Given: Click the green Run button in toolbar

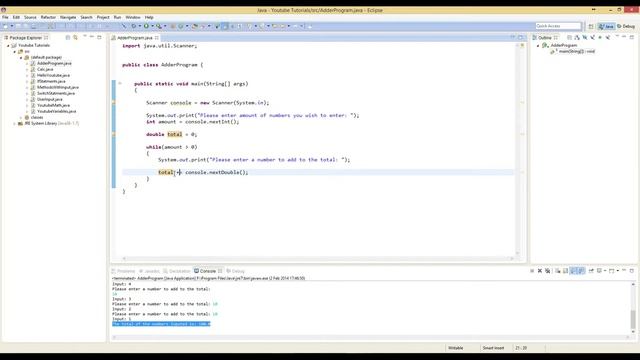Looking at the screenshot, I should [146, 26].
